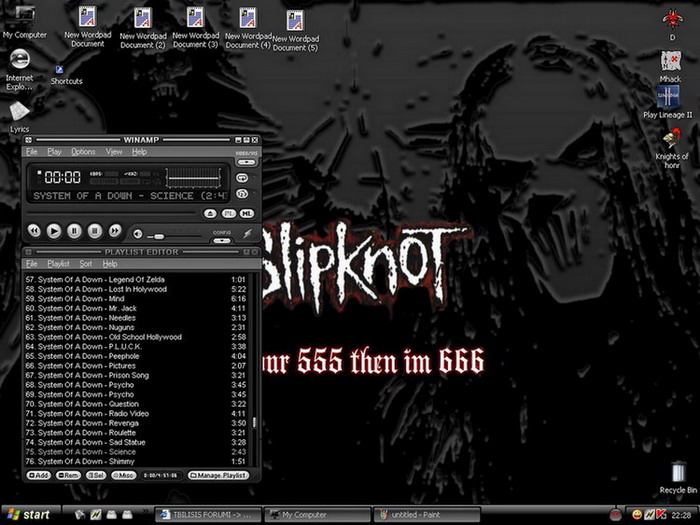Select the Shortcuts desktop icon

[66, 76]
